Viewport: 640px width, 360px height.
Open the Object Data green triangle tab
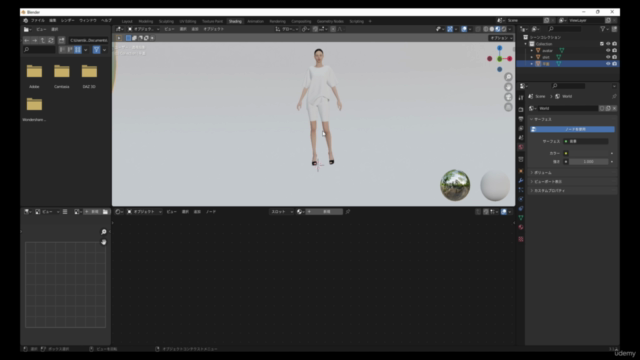521,218
